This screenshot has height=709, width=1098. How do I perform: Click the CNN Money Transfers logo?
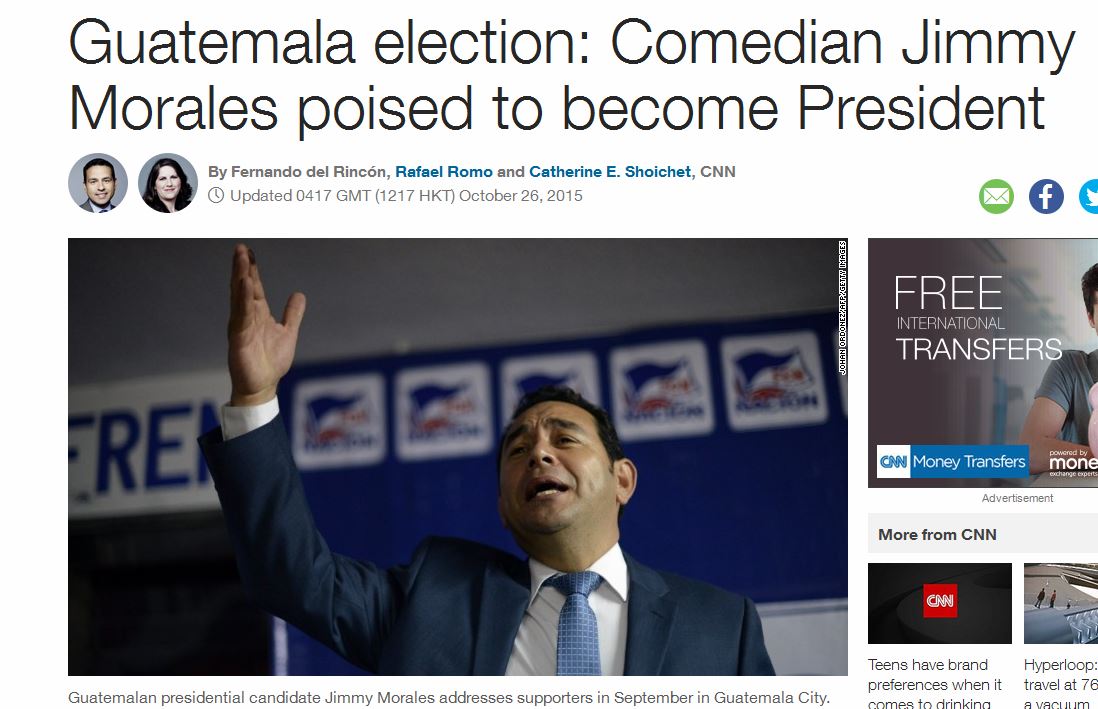click(x=953, y=461)
